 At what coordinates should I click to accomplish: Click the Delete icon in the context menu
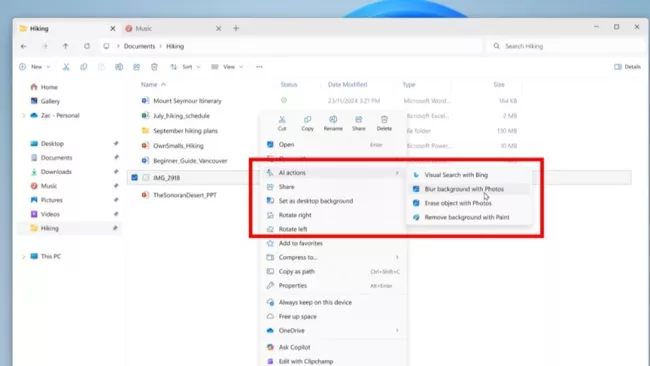pyautogui.click(x=384, y=123)
